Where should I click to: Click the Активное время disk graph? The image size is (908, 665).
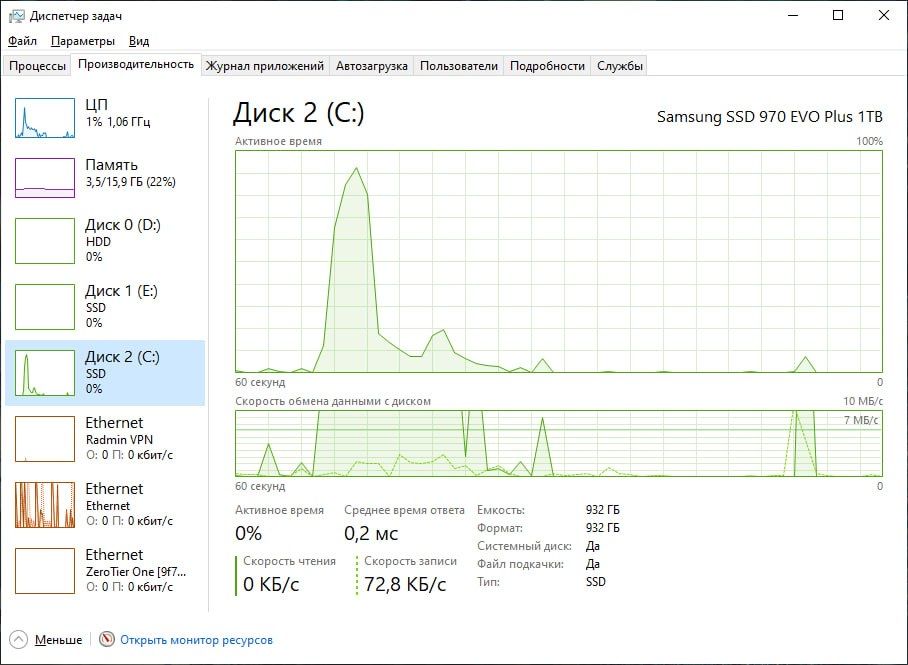[x=559, y=261]
